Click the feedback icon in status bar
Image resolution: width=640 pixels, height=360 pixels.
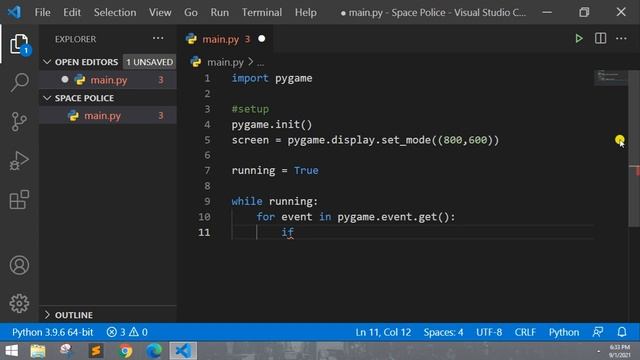[x=598, y=332]
